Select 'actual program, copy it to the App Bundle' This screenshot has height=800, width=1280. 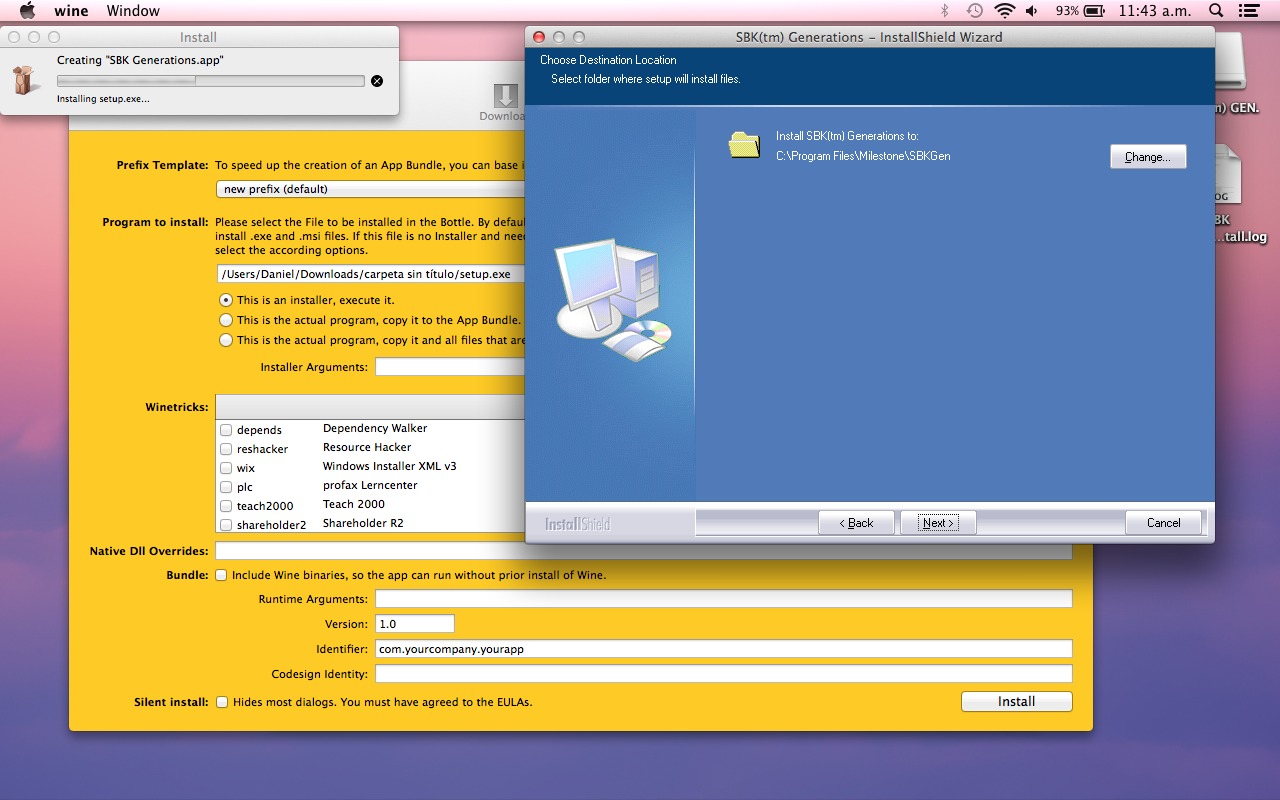coord(226,320)
